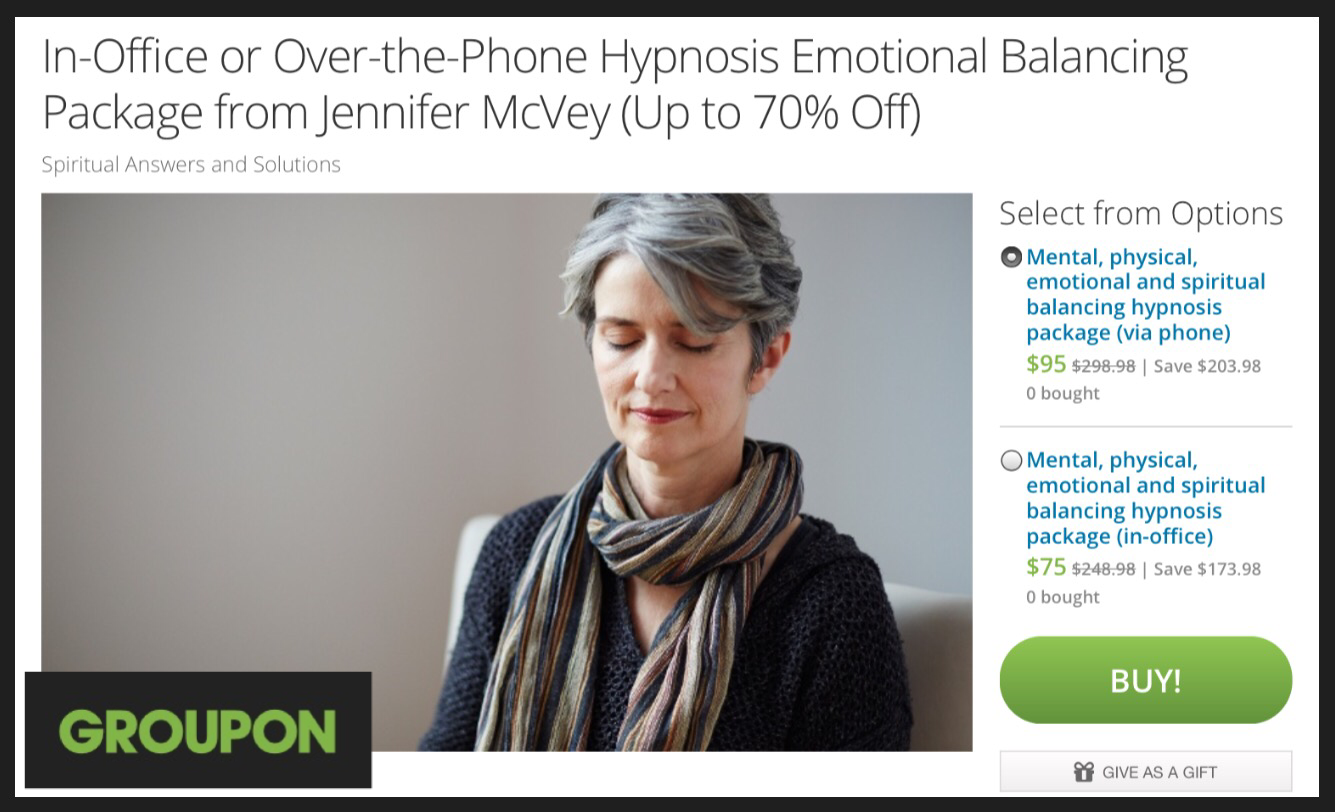Click the woman with scarf photo

click(506, 472)
